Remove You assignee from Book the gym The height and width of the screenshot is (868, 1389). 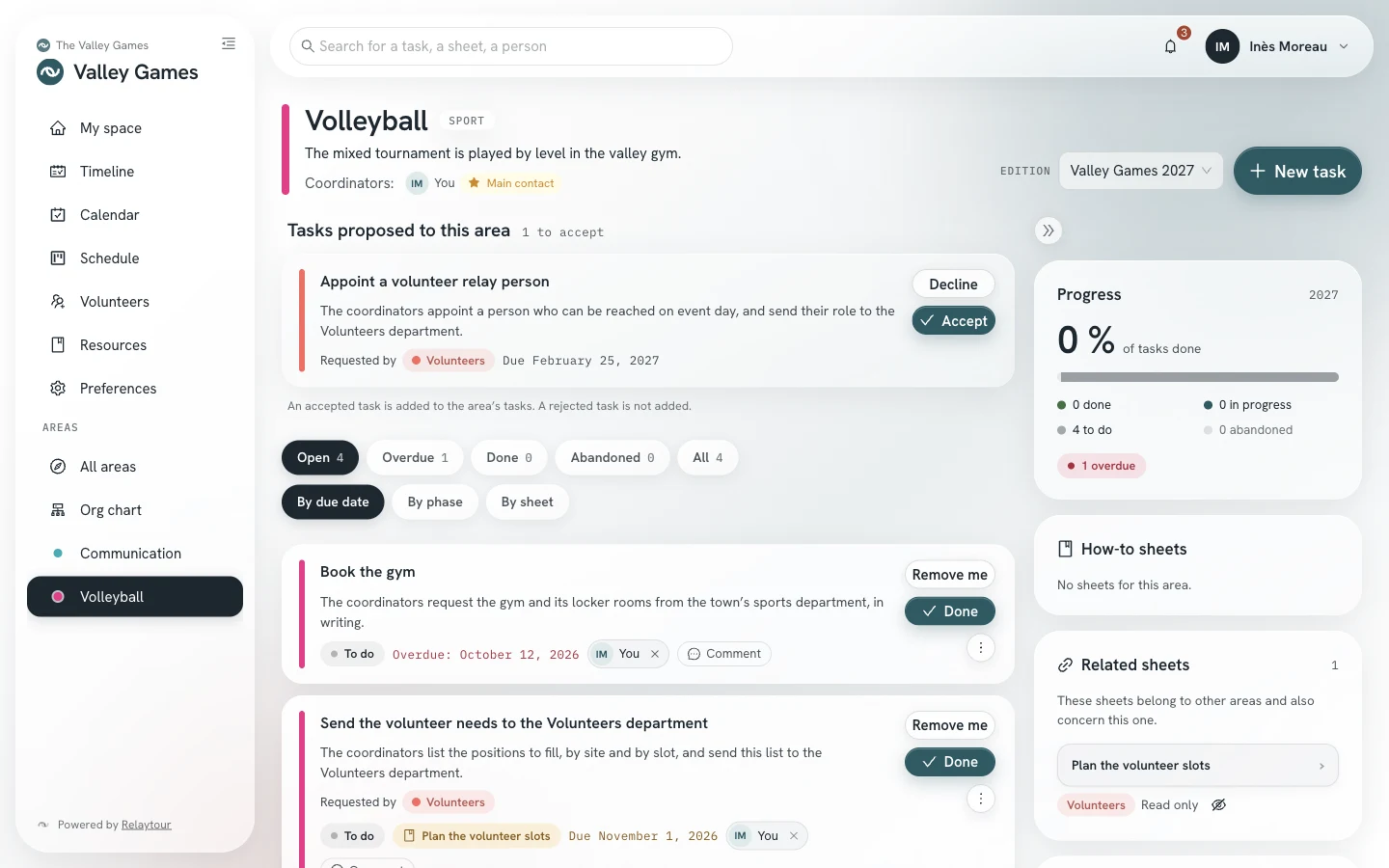coord(655,654)
